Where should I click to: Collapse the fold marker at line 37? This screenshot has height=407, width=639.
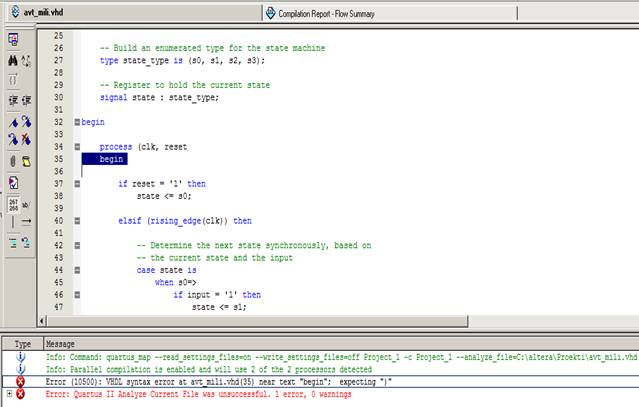pos(78,184)
